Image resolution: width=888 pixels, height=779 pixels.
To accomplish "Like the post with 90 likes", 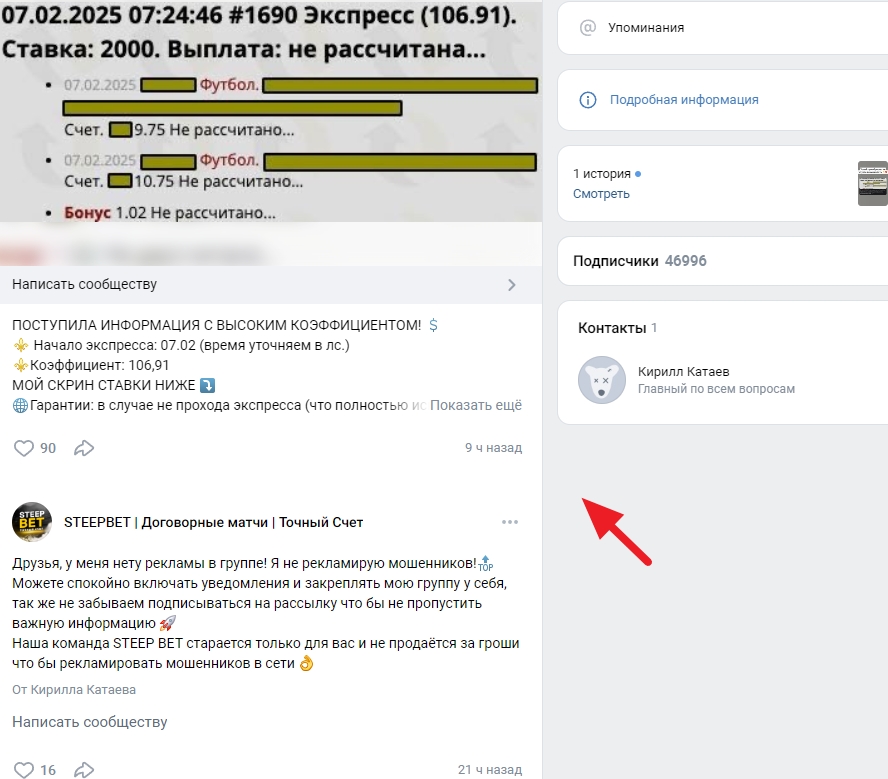I will [x=24, y=448].
